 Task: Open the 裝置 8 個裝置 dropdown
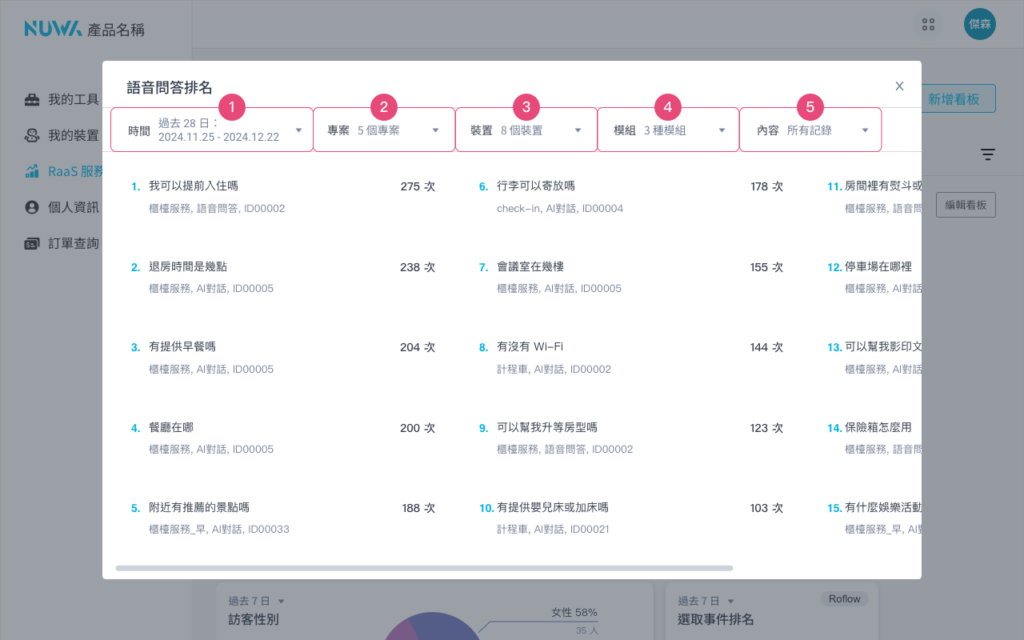(526, 130)
